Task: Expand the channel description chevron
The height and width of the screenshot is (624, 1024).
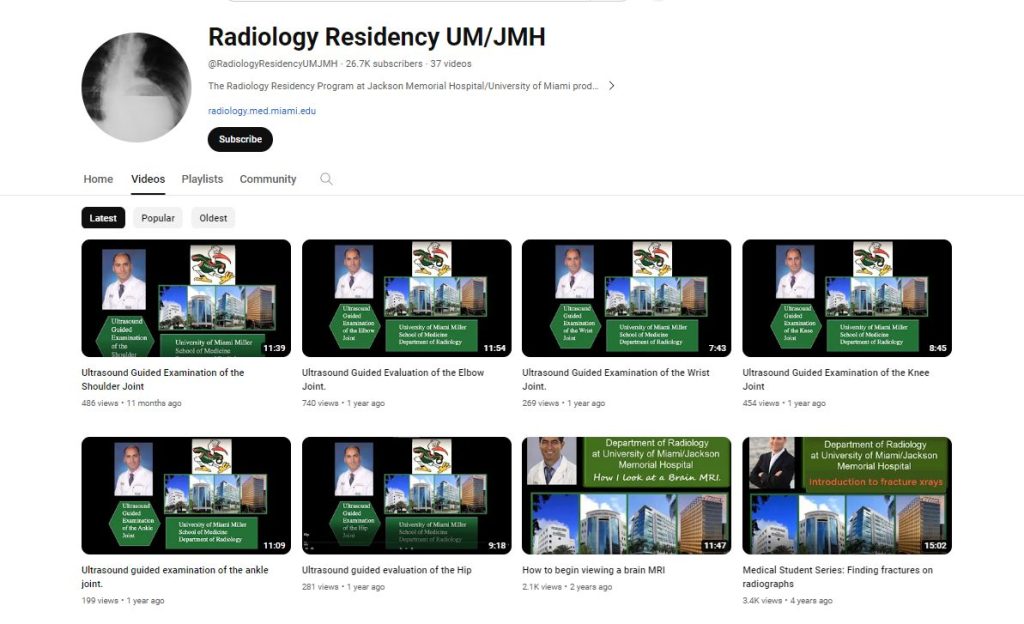Action: coord(611,86)
